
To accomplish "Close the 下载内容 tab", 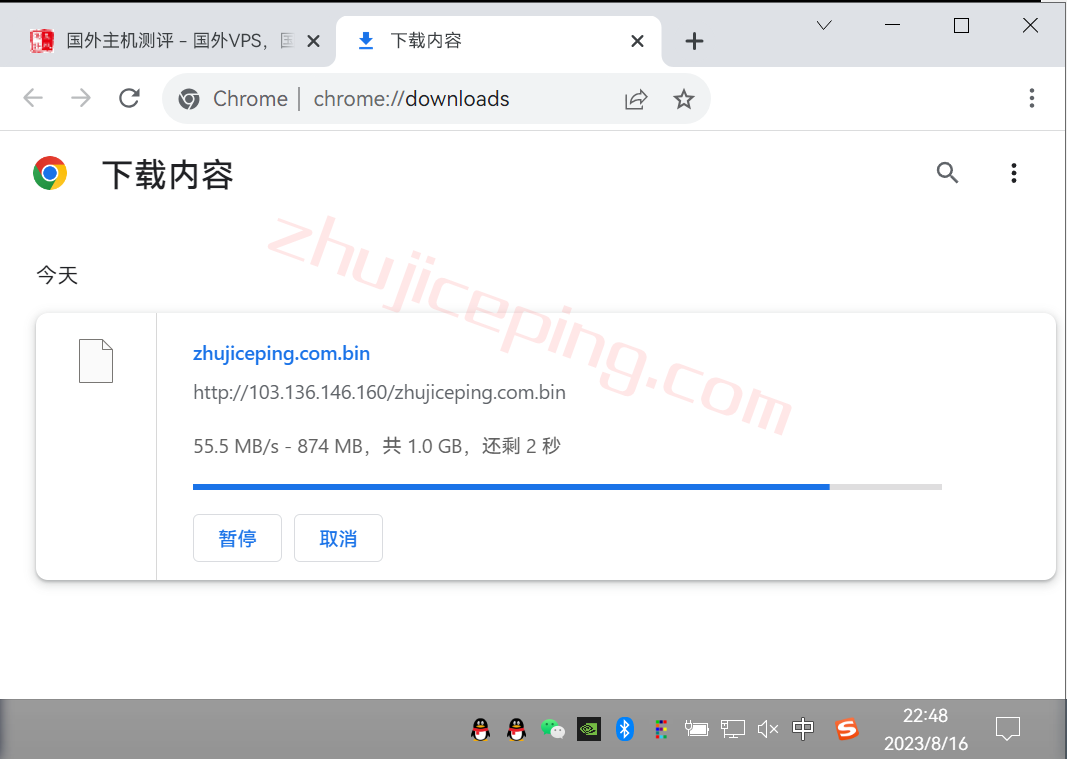I will (x=638, y=42).
